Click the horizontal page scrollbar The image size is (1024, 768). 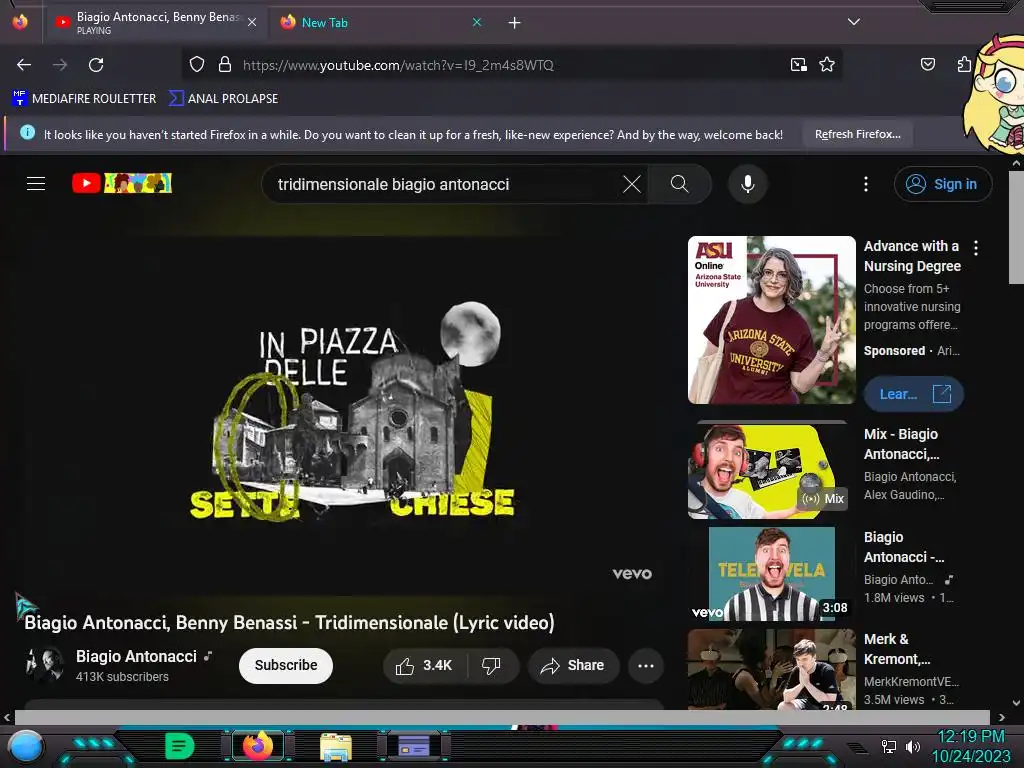[x=502, y=717]
